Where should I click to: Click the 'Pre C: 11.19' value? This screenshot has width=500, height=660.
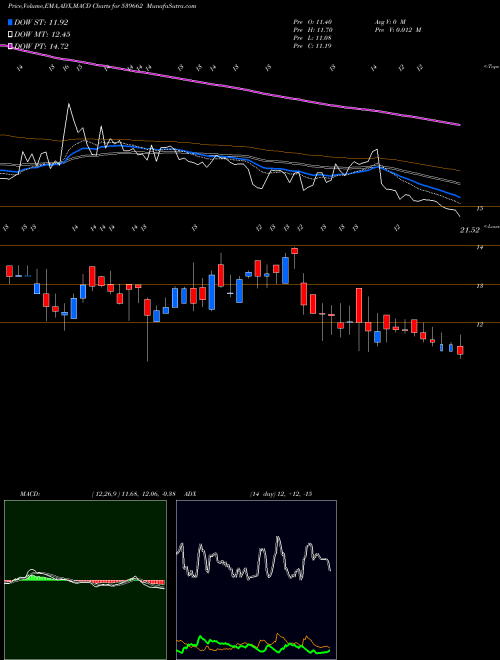click(313, 46)
